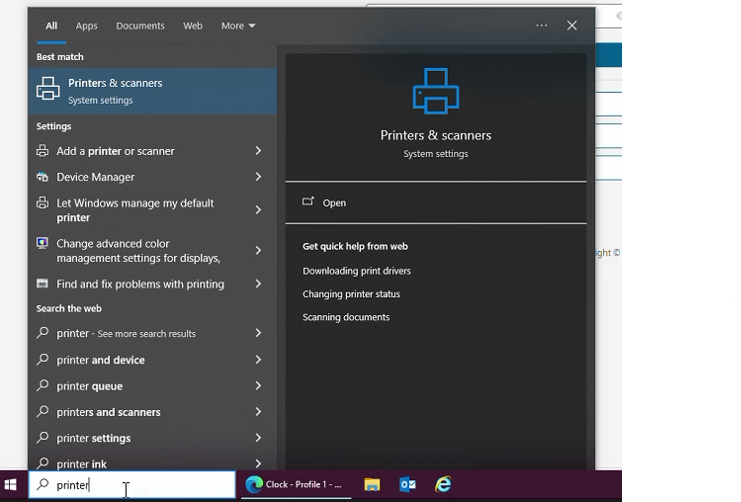Viewport: 741px width, 502px height.
Task: Click Device Manager icon in results list
Action: pyautogui.click(x=43, y=177)
